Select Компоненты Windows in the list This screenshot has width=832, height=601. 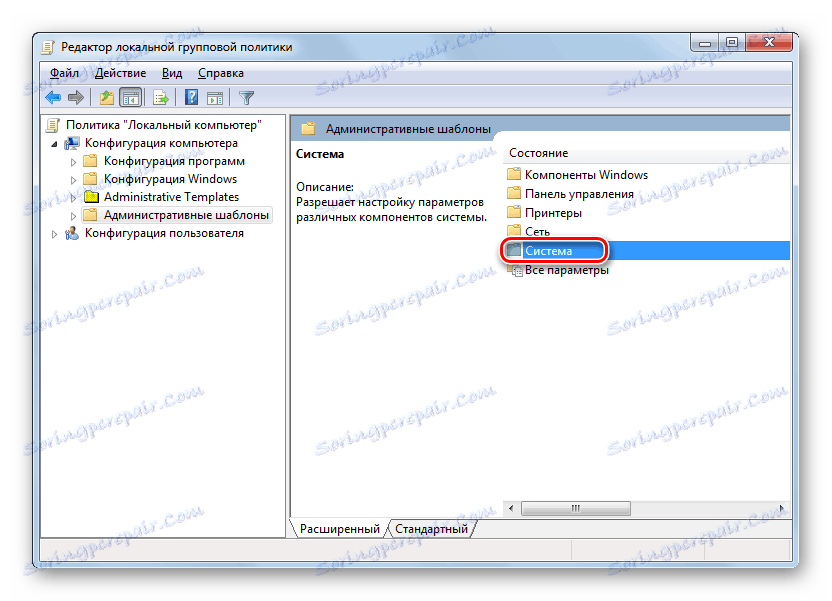[x=586, y=175]
